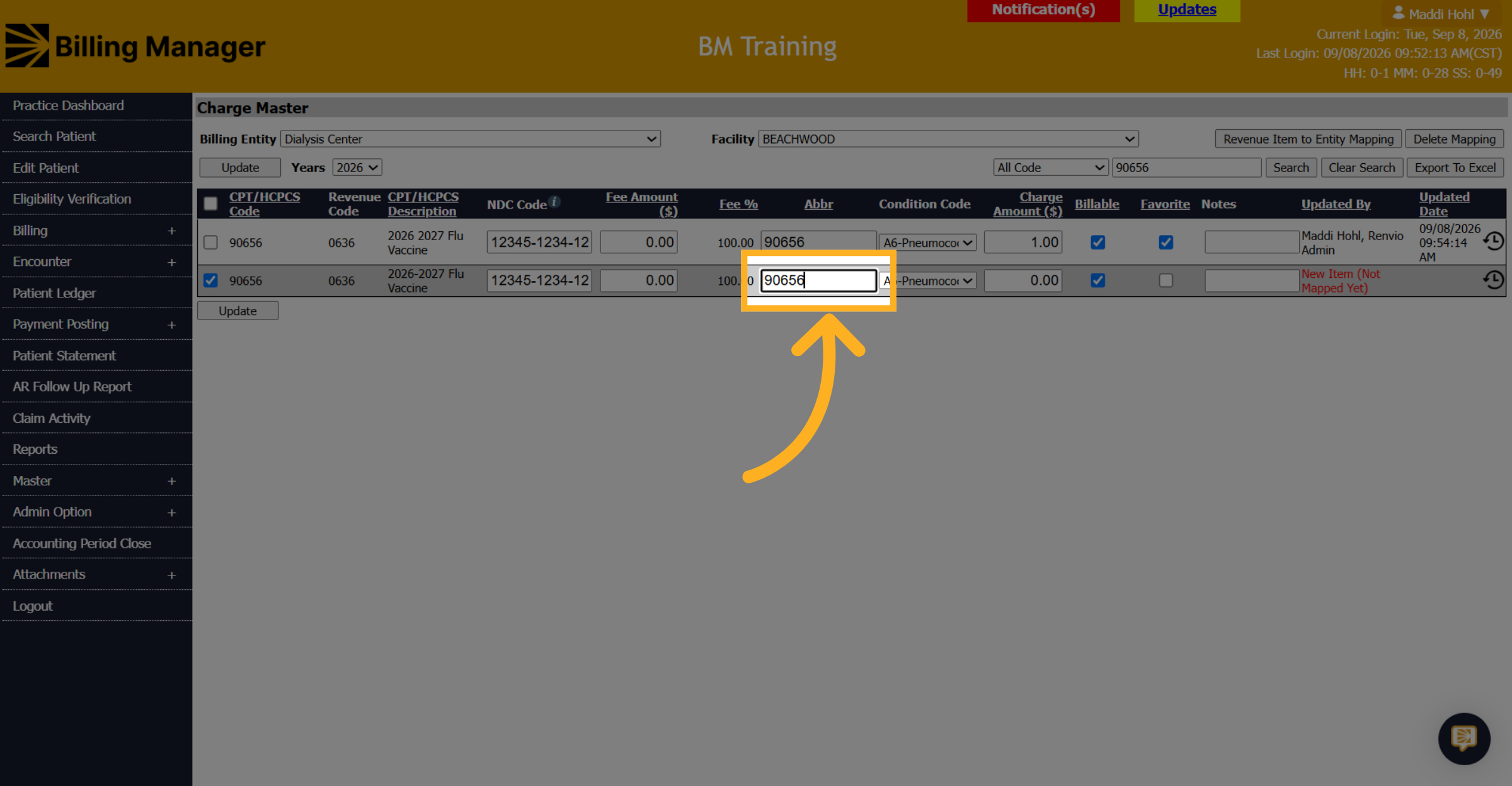Screen dimensions: 1512x786
Task: Click Logout in sidebar
Action: coord(33,606)
